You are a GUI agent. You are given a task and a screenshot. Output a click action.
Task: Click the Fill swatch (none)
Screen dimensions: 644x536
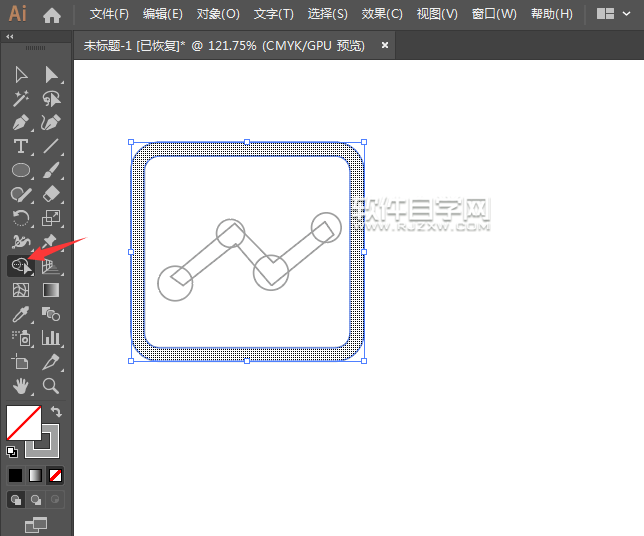(24, 423)
